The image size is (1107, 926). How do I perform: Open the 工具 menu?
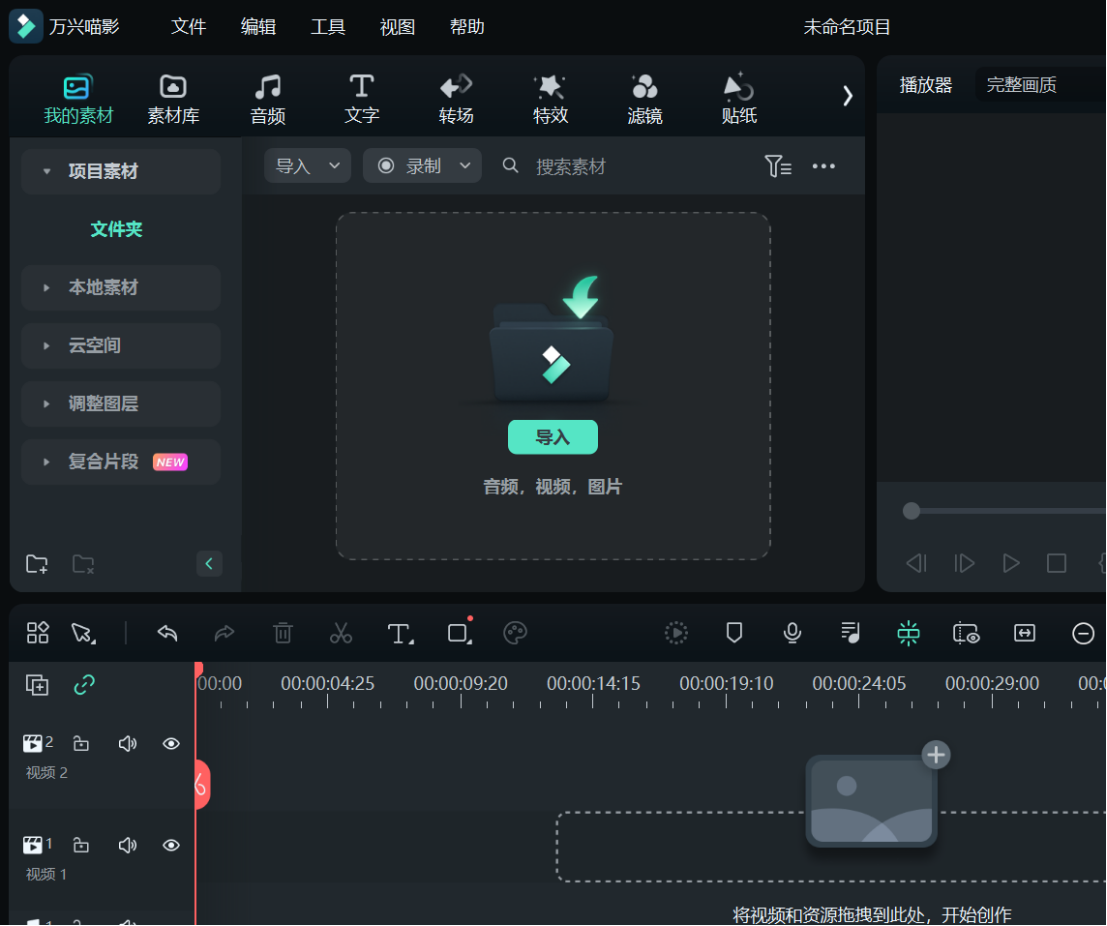coord(327,27)
